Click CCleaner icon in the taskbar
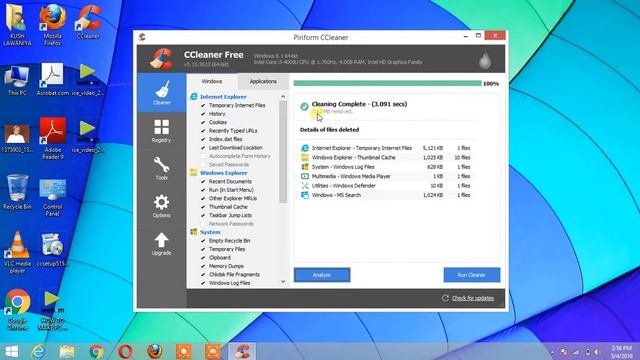 click(x=242, y=351)
